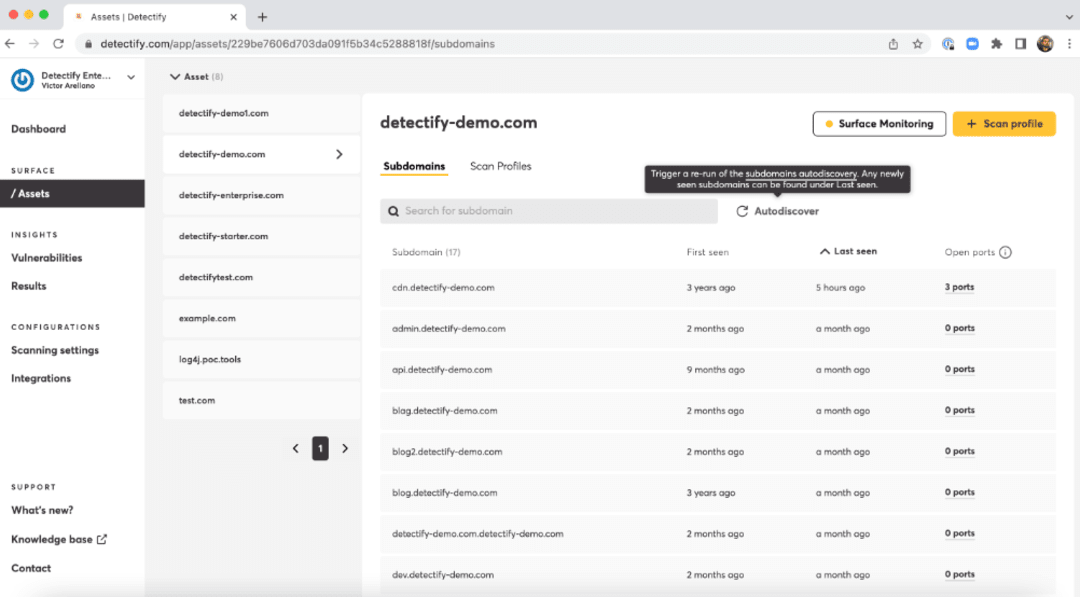Image resolution: width=1080 pixels, height=597 pixels.
Task: Bookmark this page with star icon
Action: coord(917,44)
